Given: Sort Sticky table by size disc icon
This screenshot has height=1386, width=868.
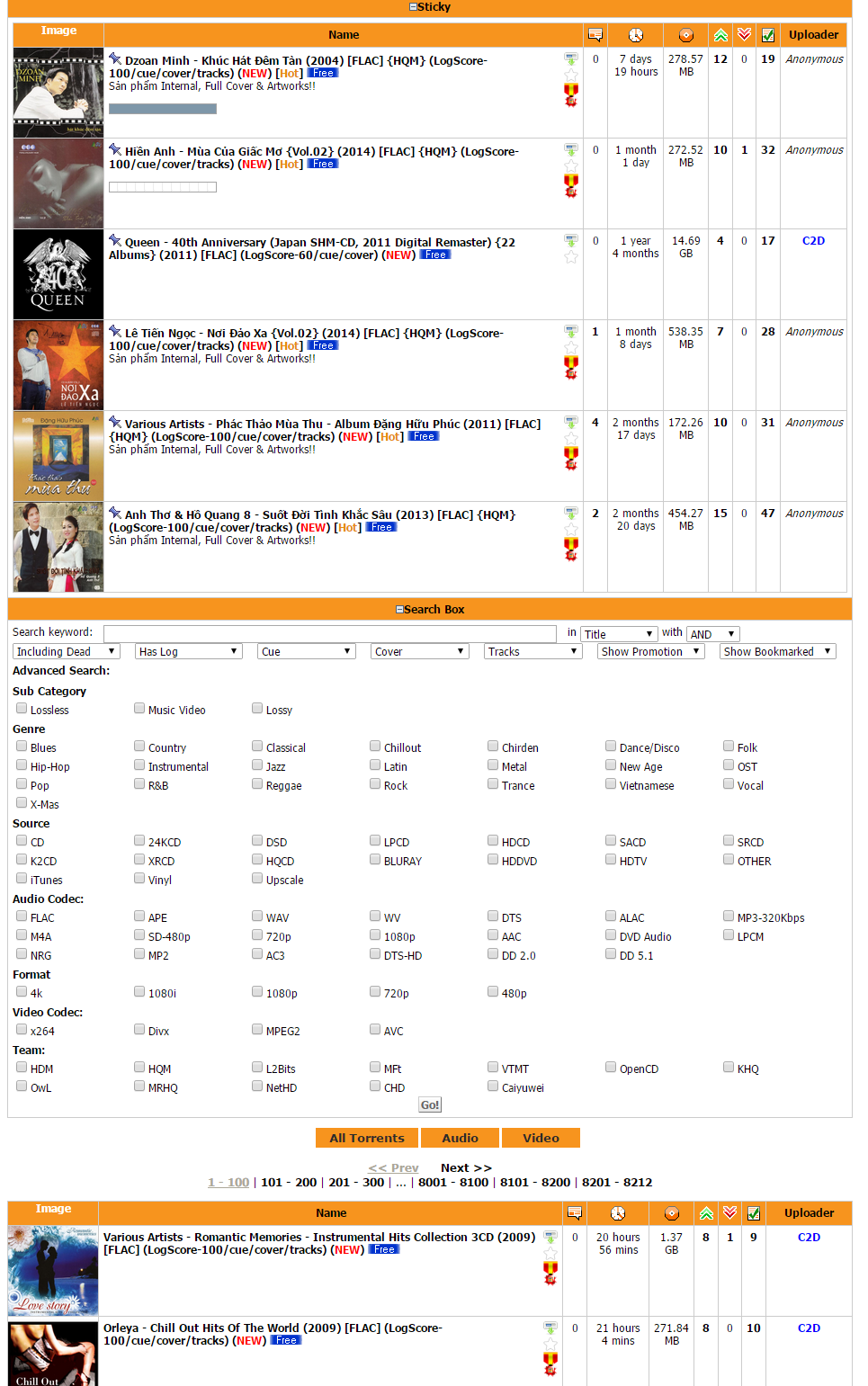Looking at the screenshot, I should (x=686, y=35).
